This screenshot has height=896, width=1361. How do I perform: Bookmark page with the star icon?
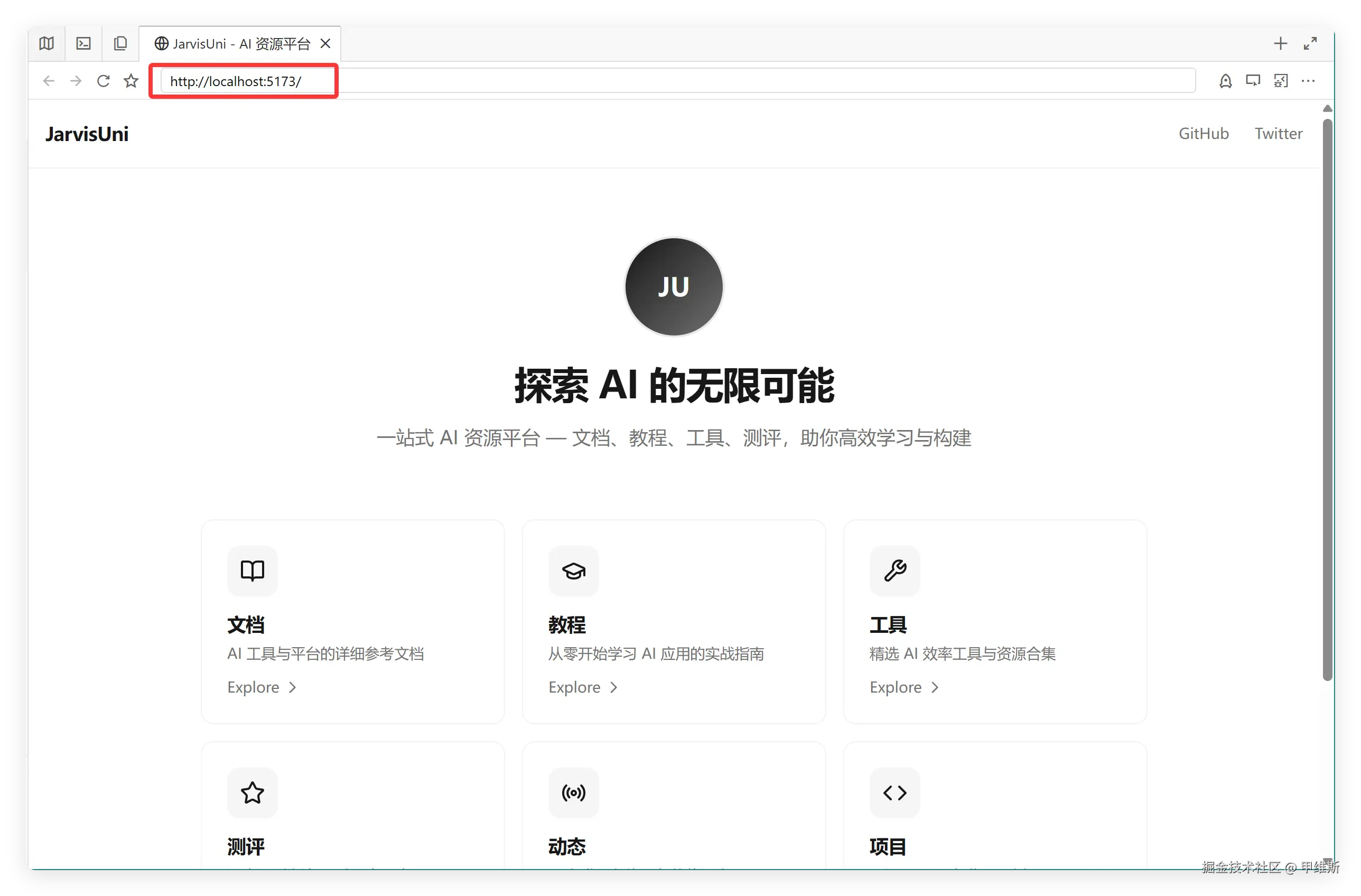pos(131,81)
